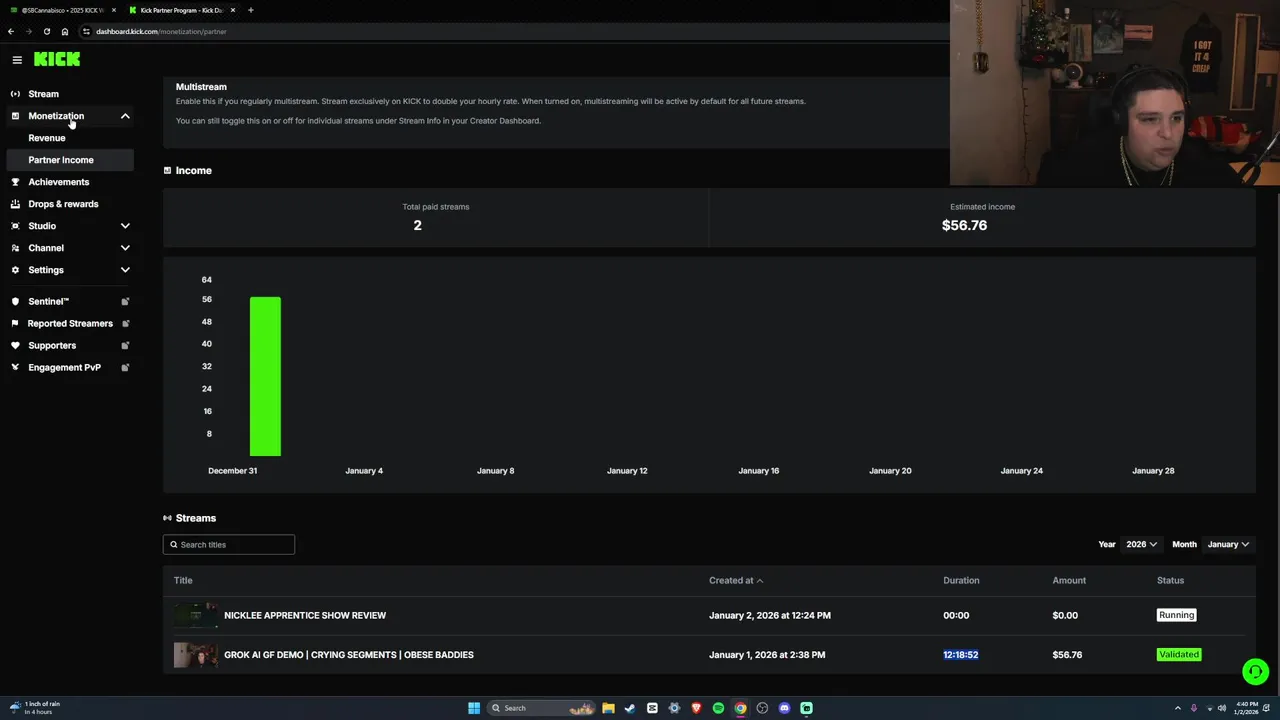This screenshot has height=720, width=1280.
Task: Open the Year 2026 dropdown
Action: (1141, 544)
